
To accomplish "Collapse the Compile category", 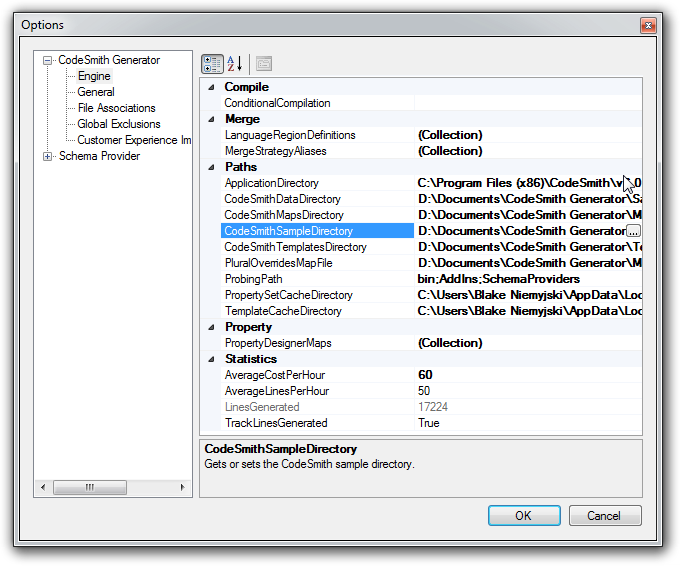I will [211, 87].
